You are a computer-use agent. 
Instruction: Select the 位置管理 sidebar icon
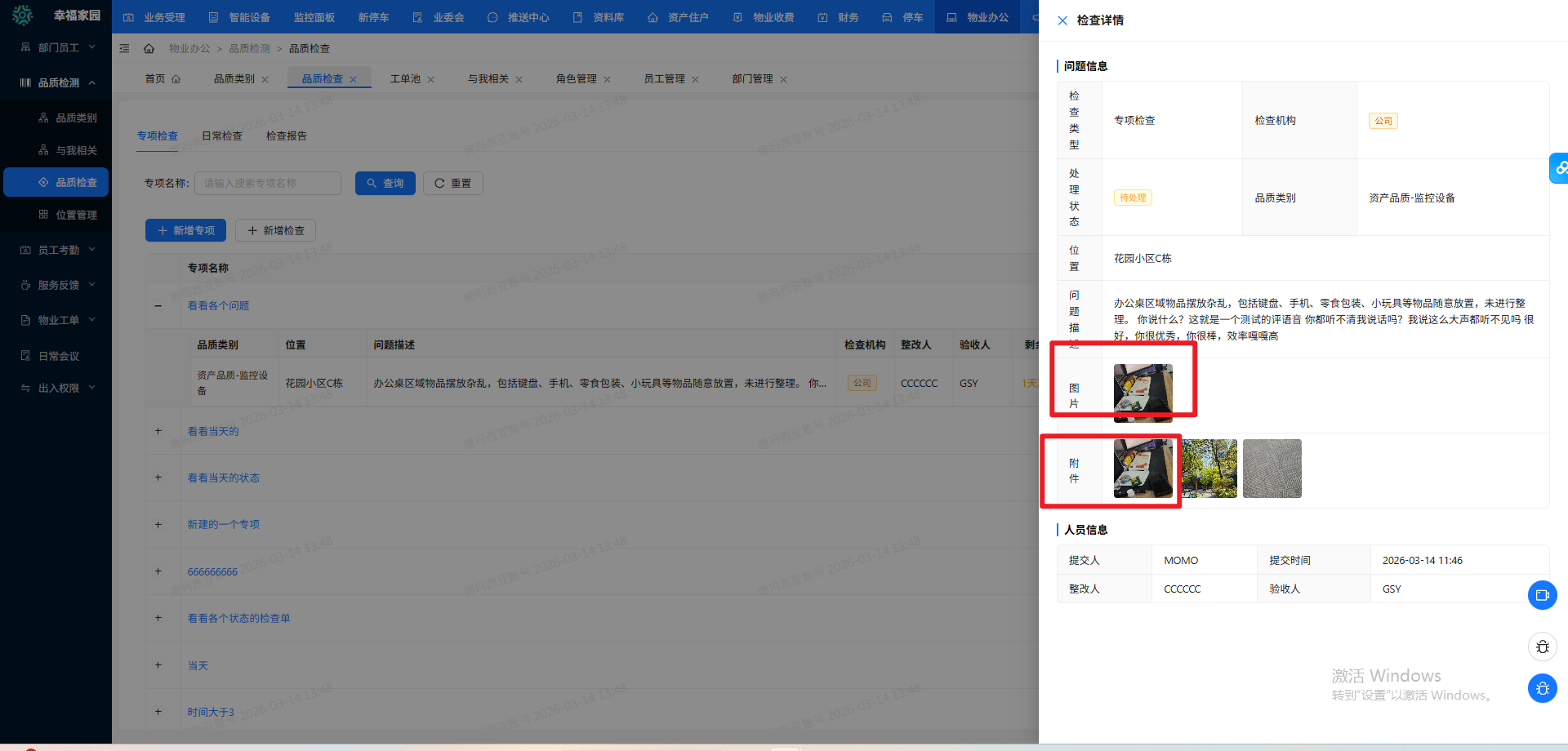tap(44, 215)
